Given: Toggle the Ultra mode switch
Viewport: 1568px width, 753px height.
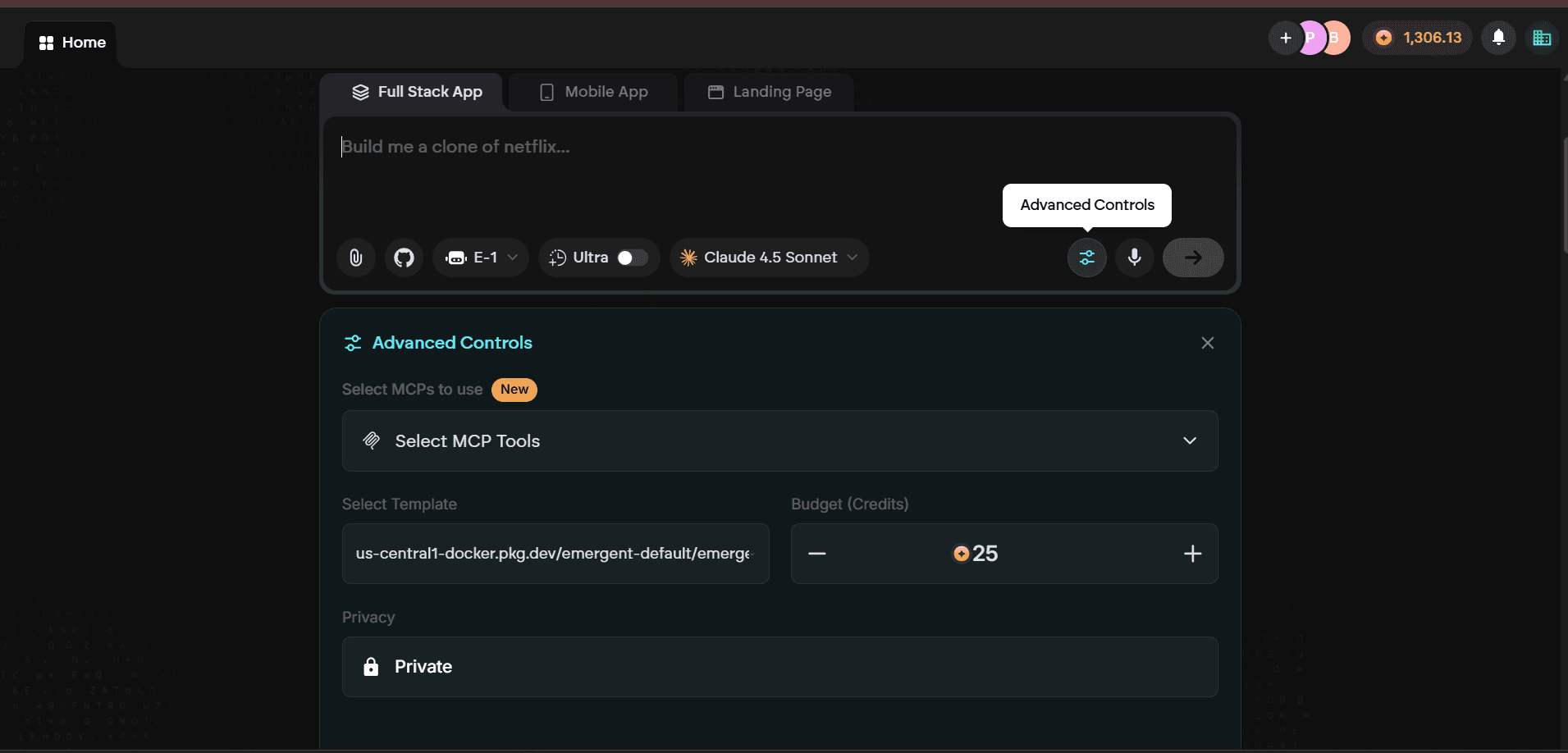Looking at the screenshot, I should coord(632,258).
